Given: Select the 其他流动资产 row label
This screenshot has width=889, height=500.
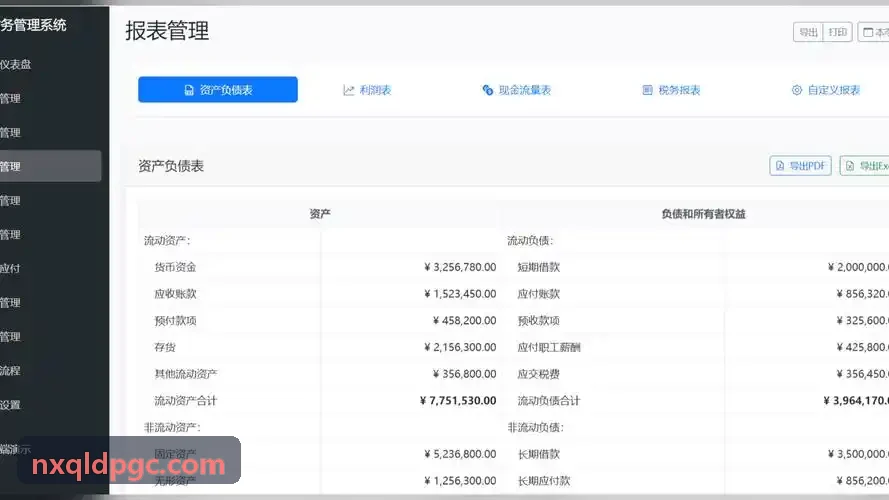Looking at the screenshot, I should tap(186, 374).
